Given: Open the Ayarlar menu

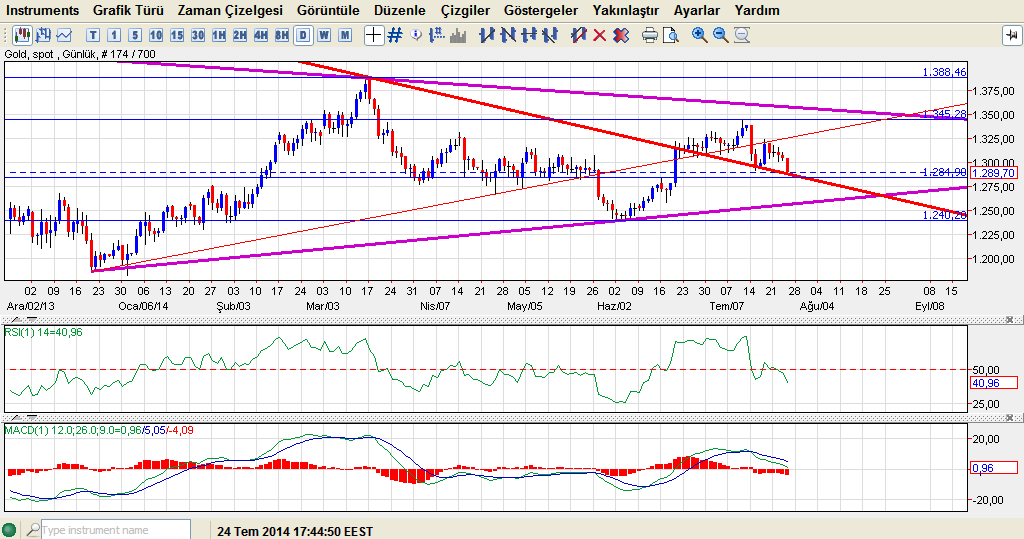Looking at the screenshot, I should pos(697,10).
